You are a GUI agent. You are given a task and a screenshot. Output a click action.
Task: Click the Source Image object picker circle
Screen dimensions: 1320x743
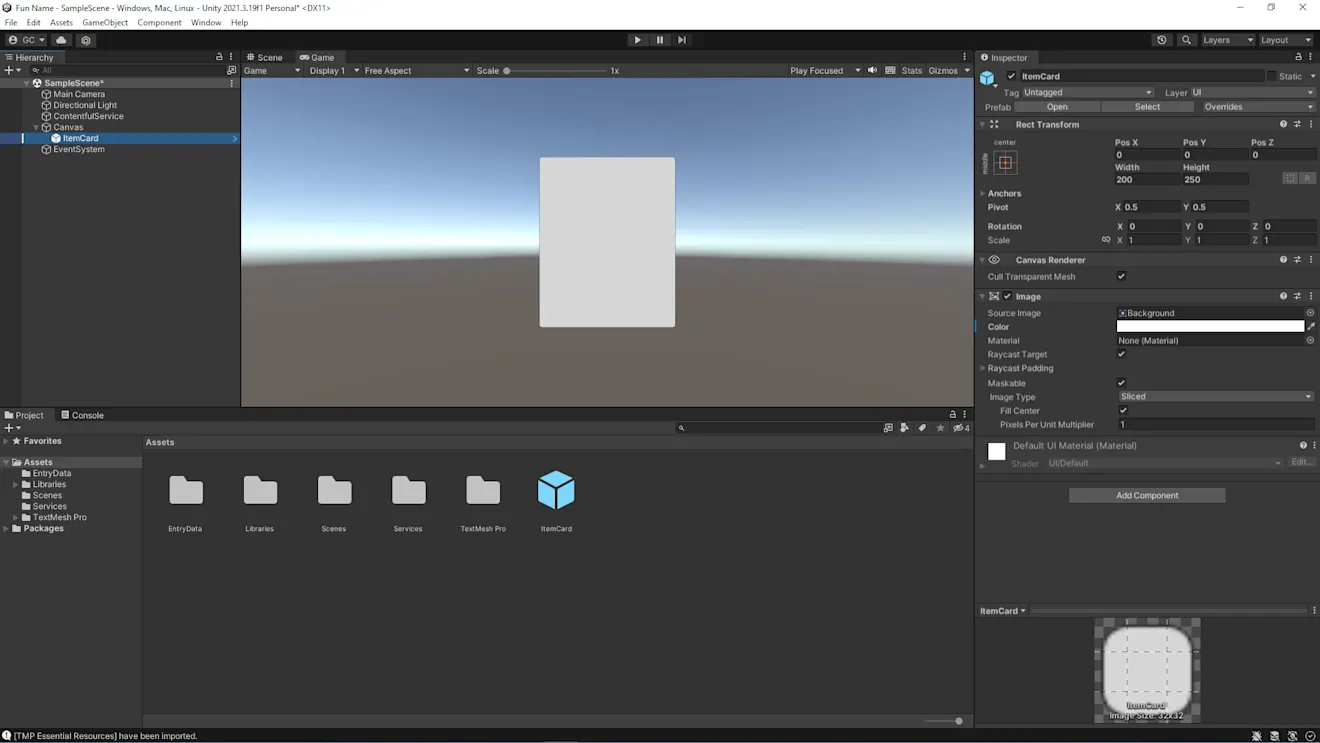[x=1310, y=313]
